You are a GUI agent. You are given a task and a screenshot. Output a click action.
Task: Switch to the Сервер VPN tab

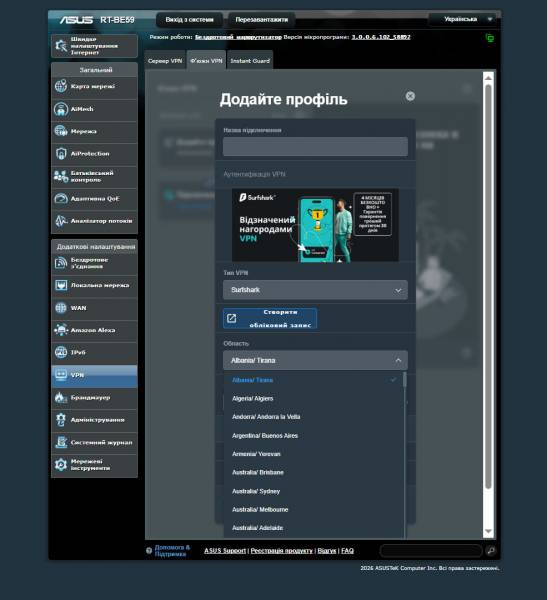[165, 60]
